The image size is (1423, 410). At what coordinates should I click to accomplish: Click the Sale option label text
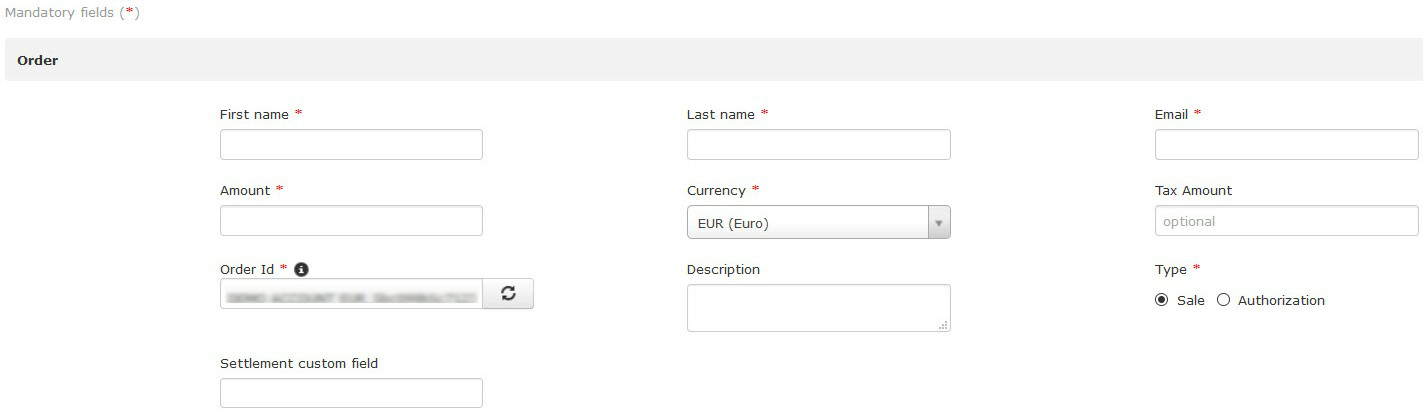pos(1191,301)
